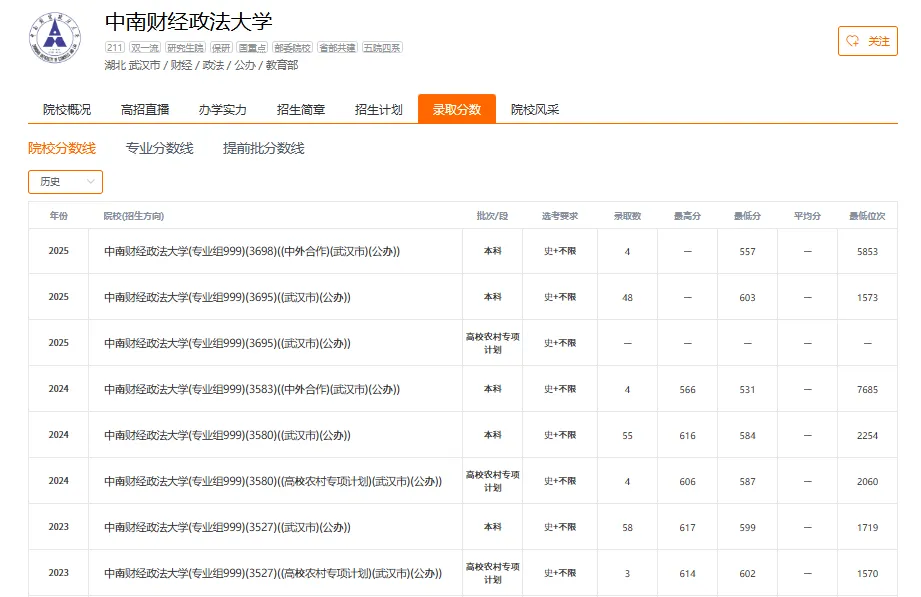The image size is (921, 597).
Task: Click the 选考要求 column header
Action: tap(560, 216)
